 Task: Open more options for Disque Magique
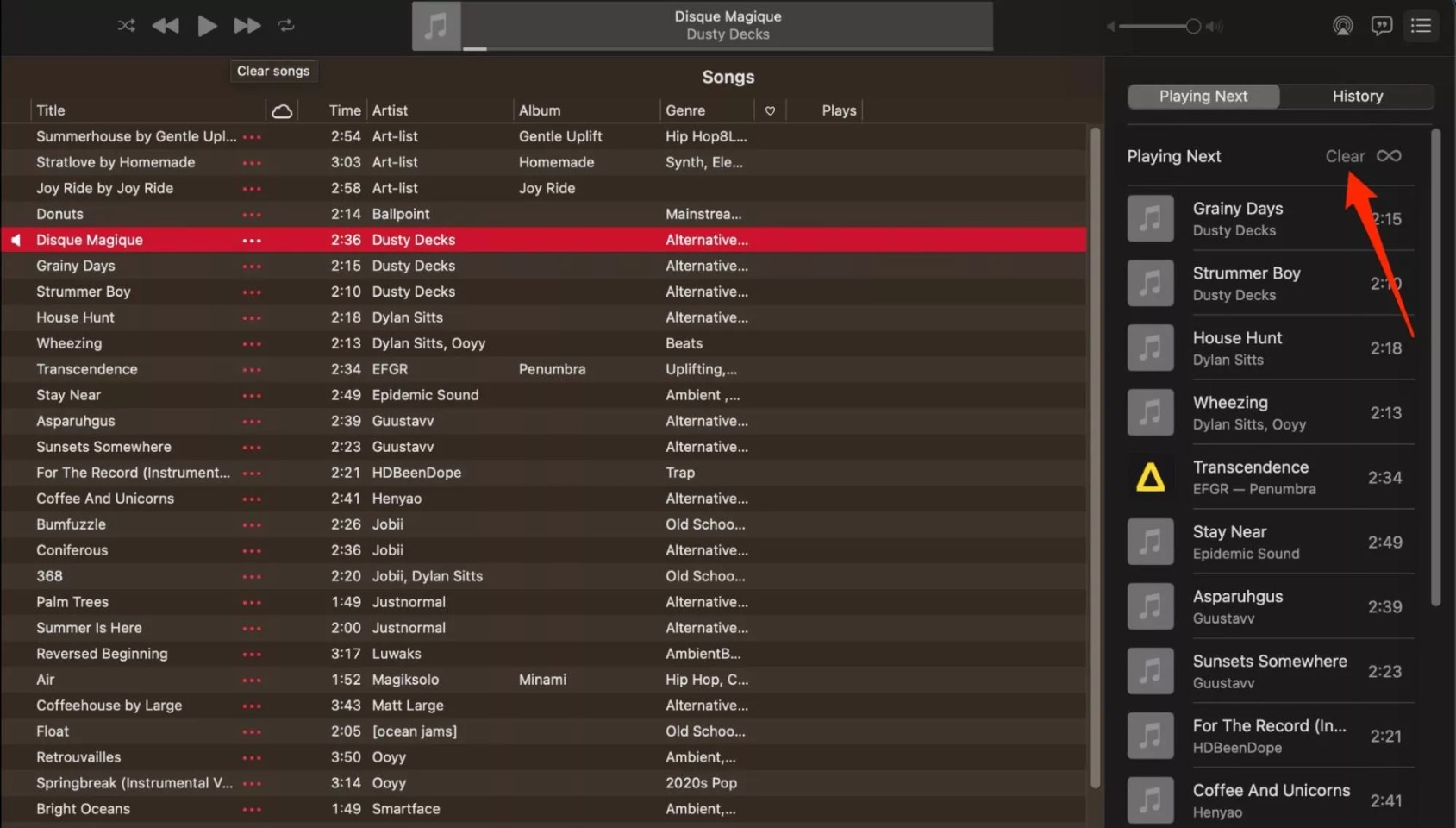(252, 240)
